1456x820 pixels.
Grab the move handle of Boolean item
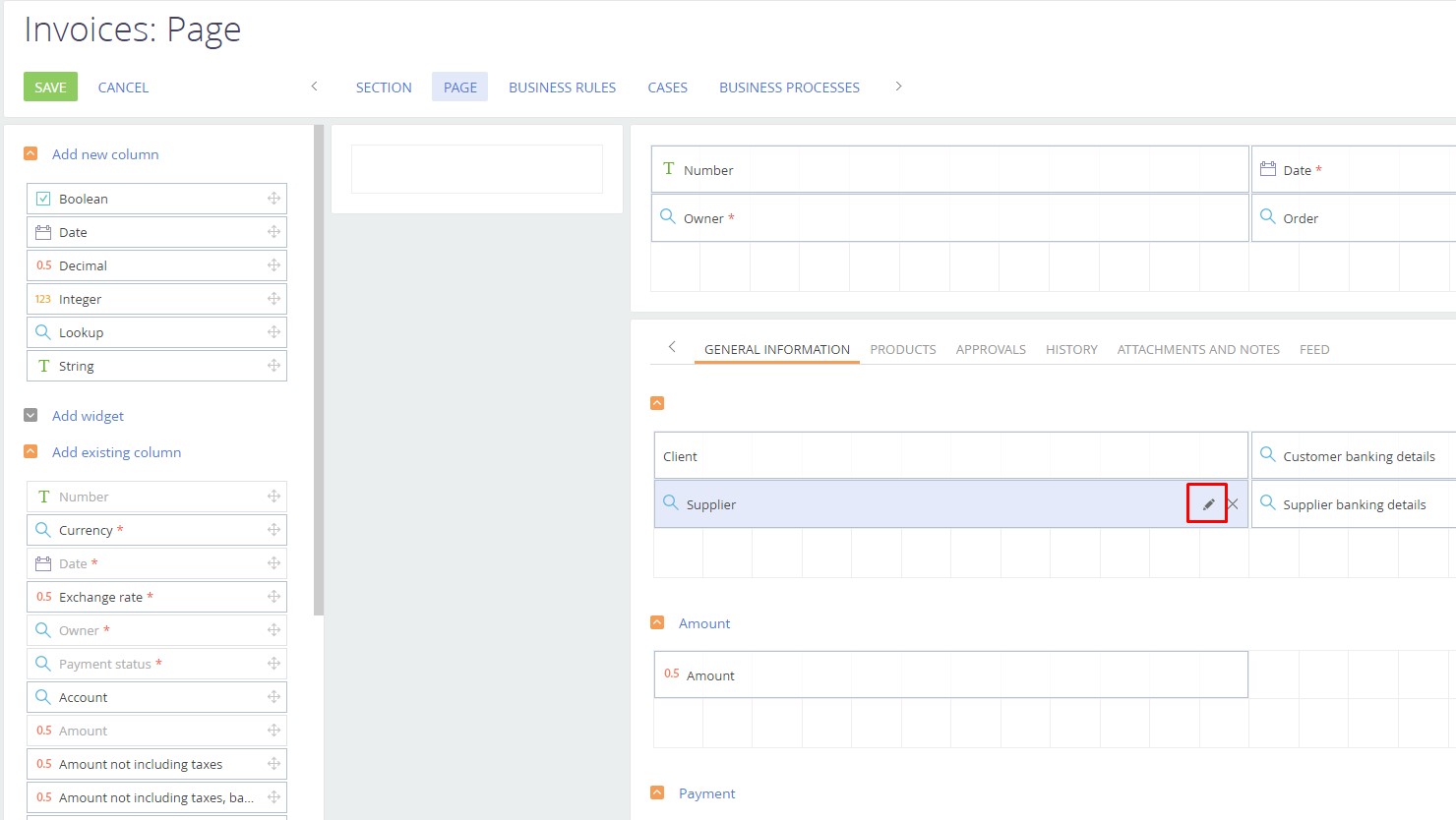tap(273, 199)
